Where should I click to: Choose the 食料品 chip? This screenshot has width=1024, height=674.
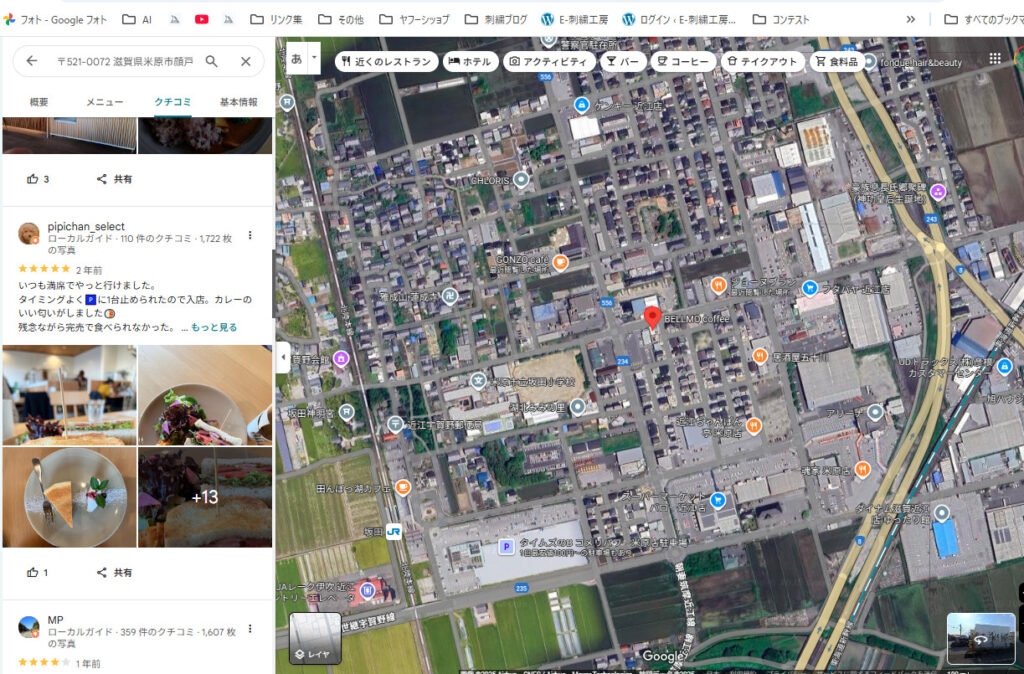(x=837, y=61)
